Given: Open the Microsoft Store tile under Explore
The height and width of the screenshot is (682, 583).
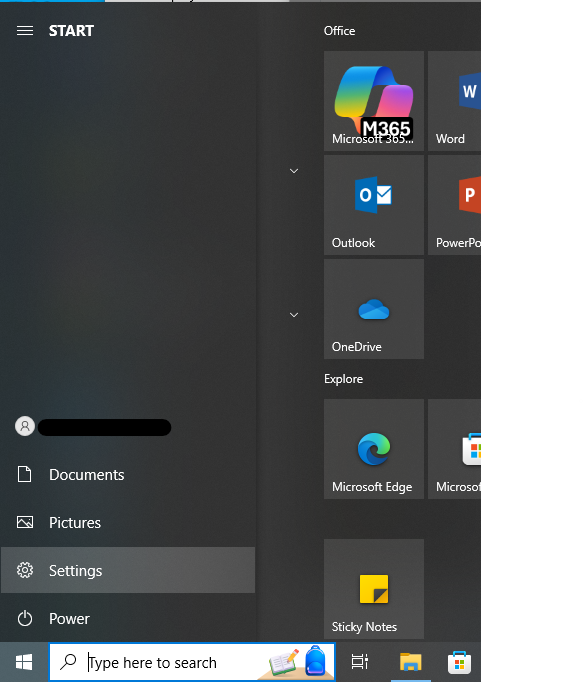Looking at the screenshot, I should point(454,449).
